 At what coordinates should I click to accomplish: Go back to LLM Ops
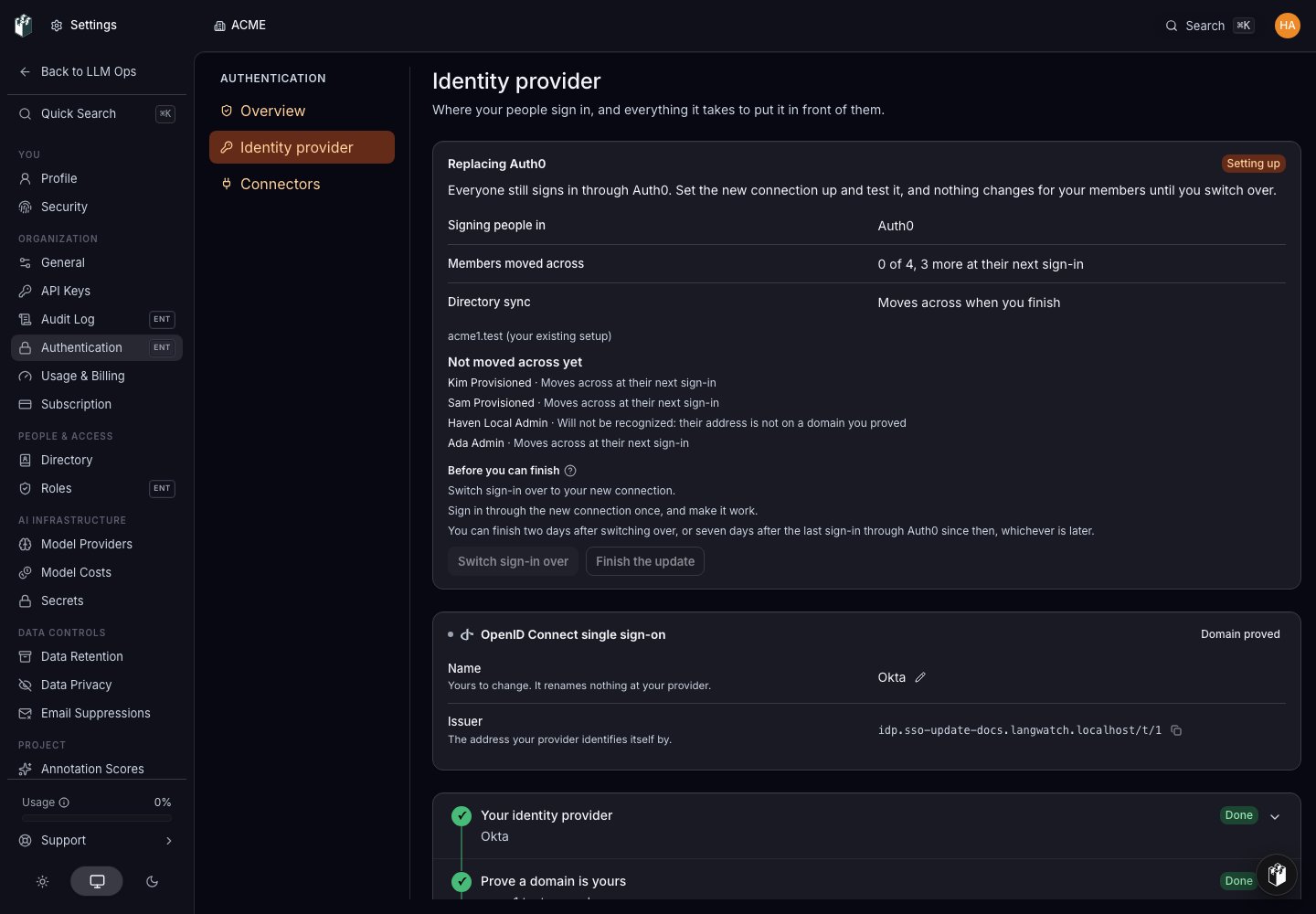[97, 72]
